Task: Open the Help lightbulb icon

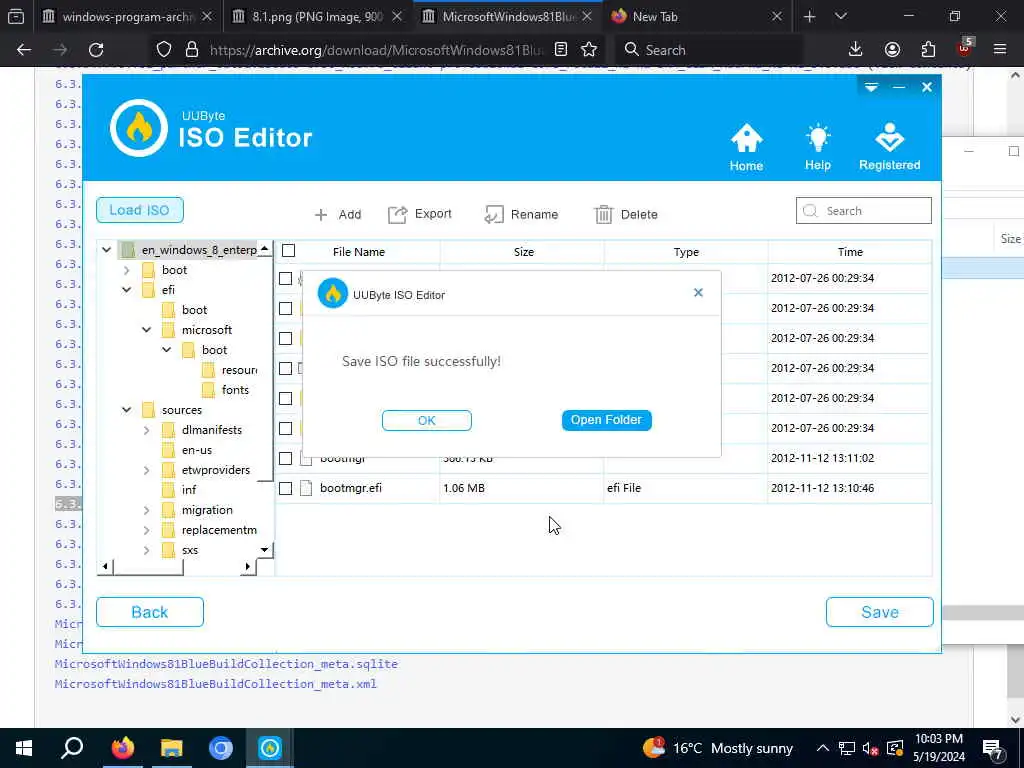Action: coord(818,138)
